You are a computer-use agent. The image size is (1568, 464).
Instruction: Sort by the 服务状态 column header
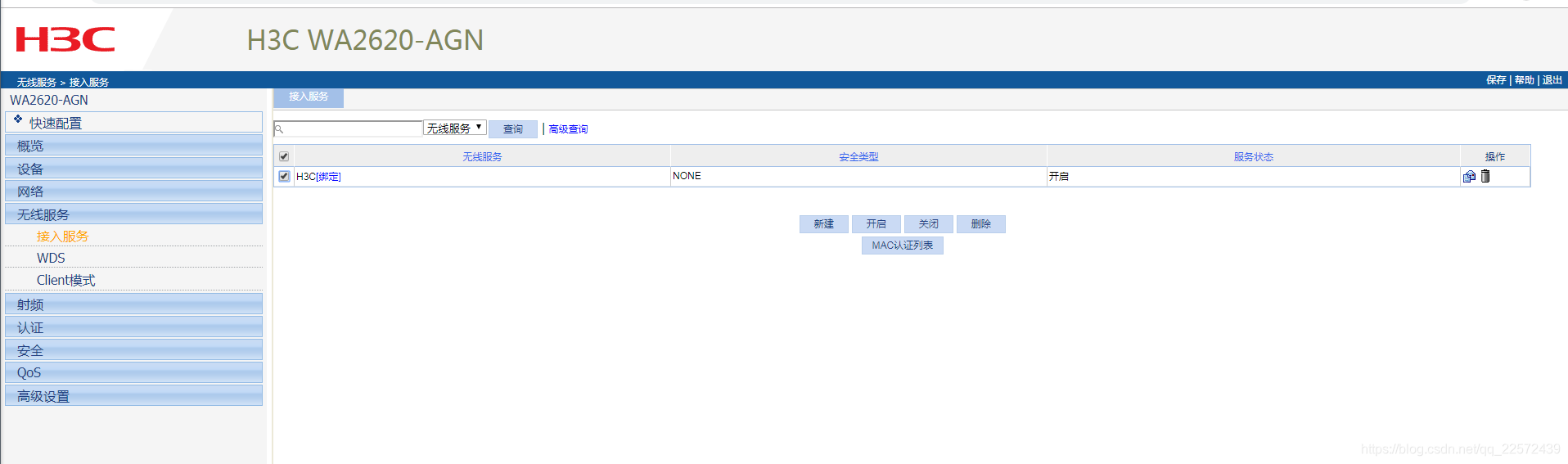point(1254,157)
